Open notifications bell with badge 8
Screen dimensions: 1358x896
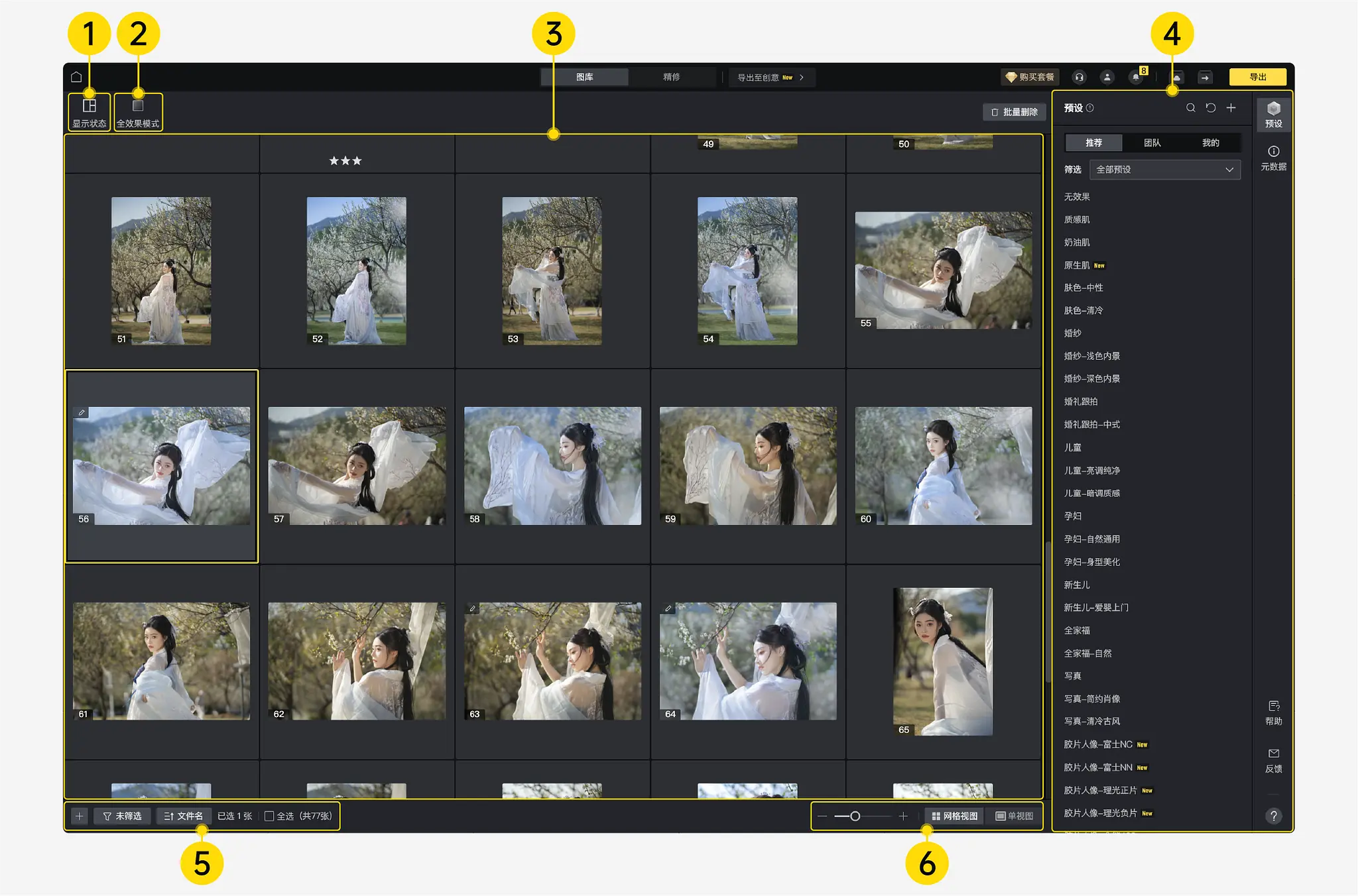click(x=1137, y=78)
